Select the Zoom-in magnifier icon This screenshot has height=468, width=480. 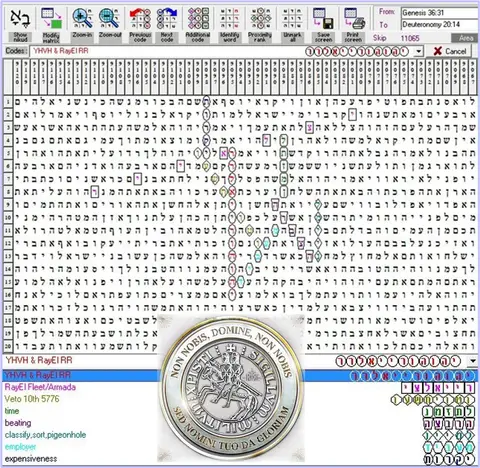click(82, 18)
